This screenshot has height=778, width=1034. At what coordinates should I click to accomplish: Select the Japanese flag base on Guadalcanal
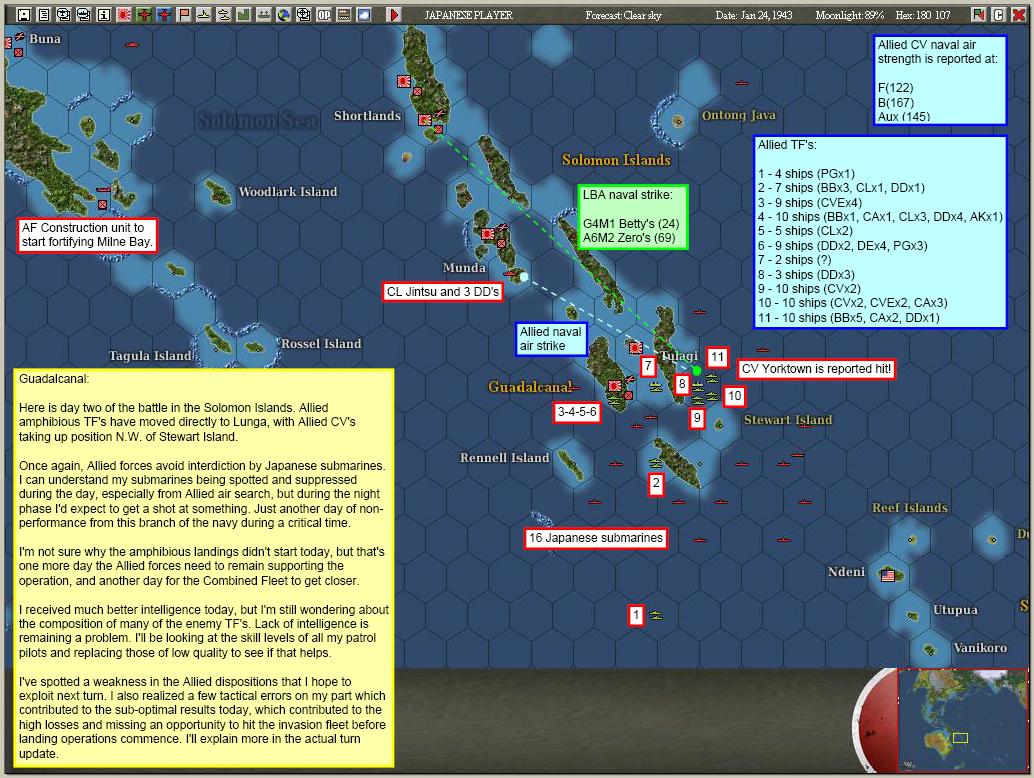615,386
